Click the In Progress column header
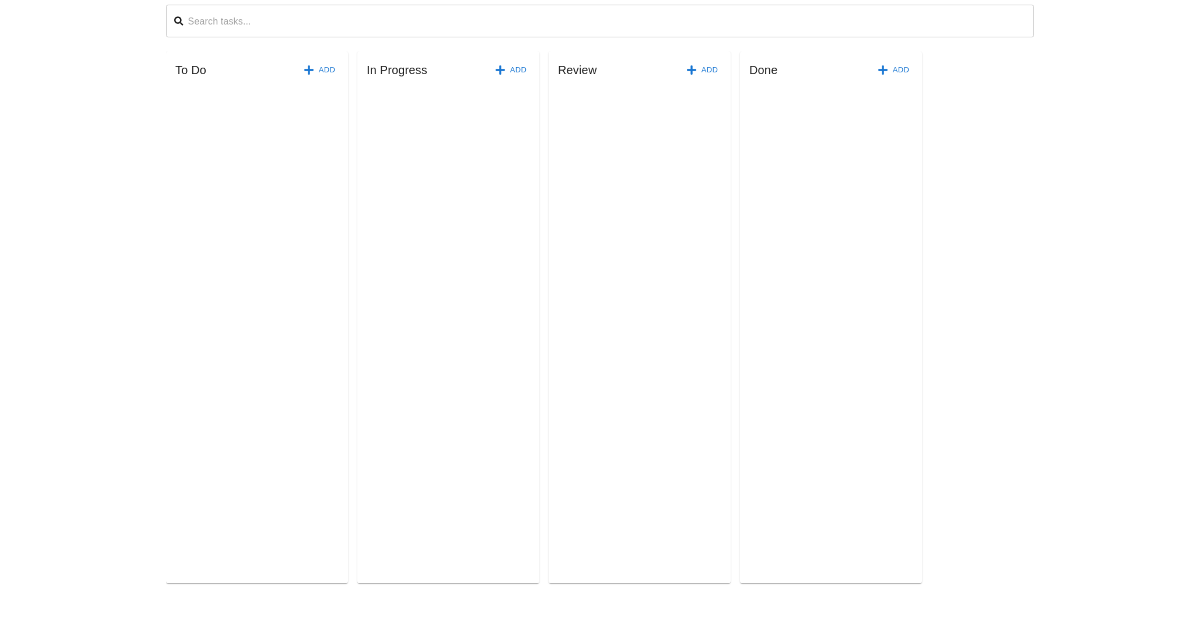This screenshot has width=1200, height=630. tap(396, 70)
